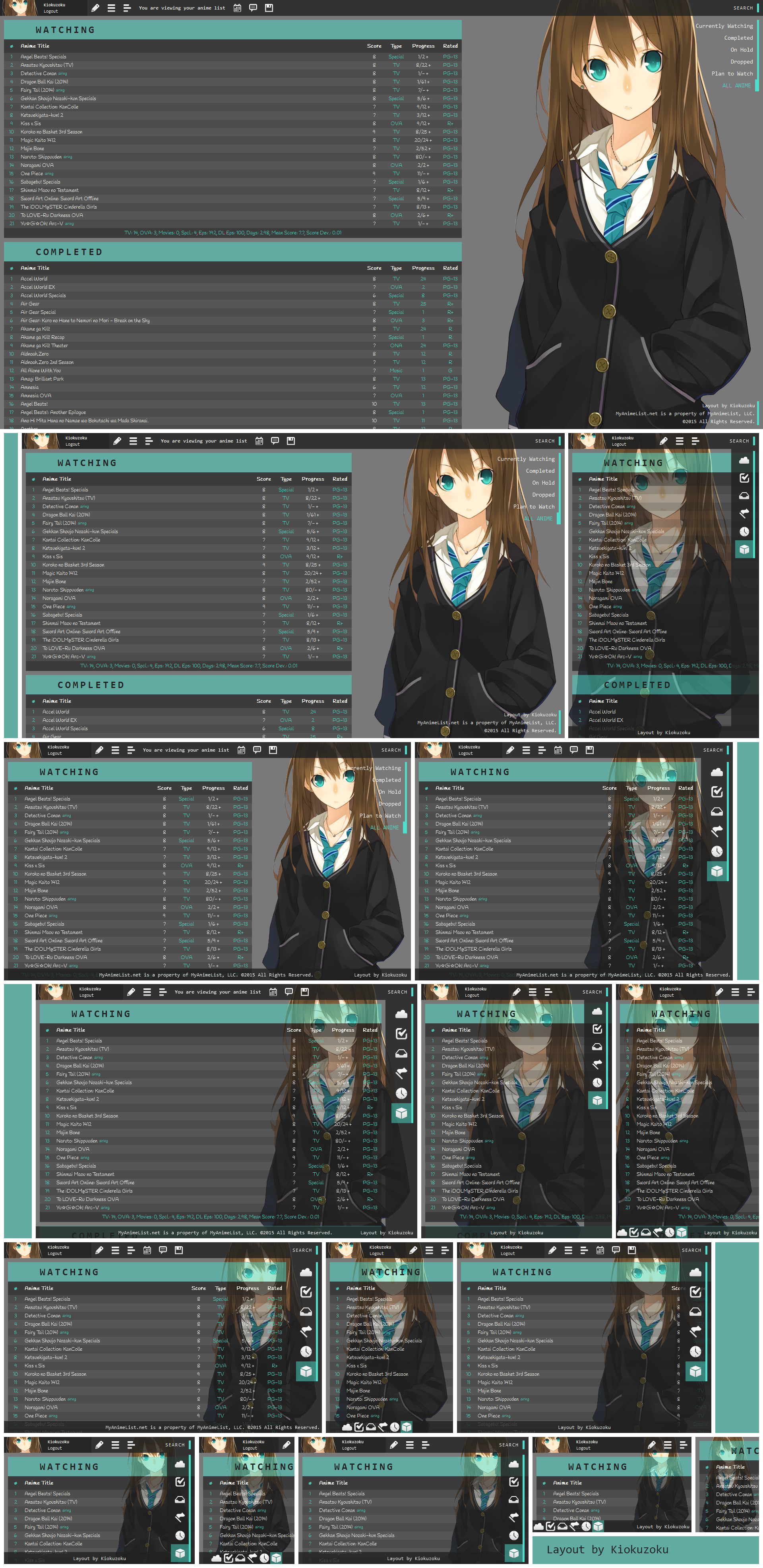Viewport: 763px width, 1568px height.
Task: Open 'Kiss x Sis' in the topmost Watching list
Action: [x=31, y=124]
